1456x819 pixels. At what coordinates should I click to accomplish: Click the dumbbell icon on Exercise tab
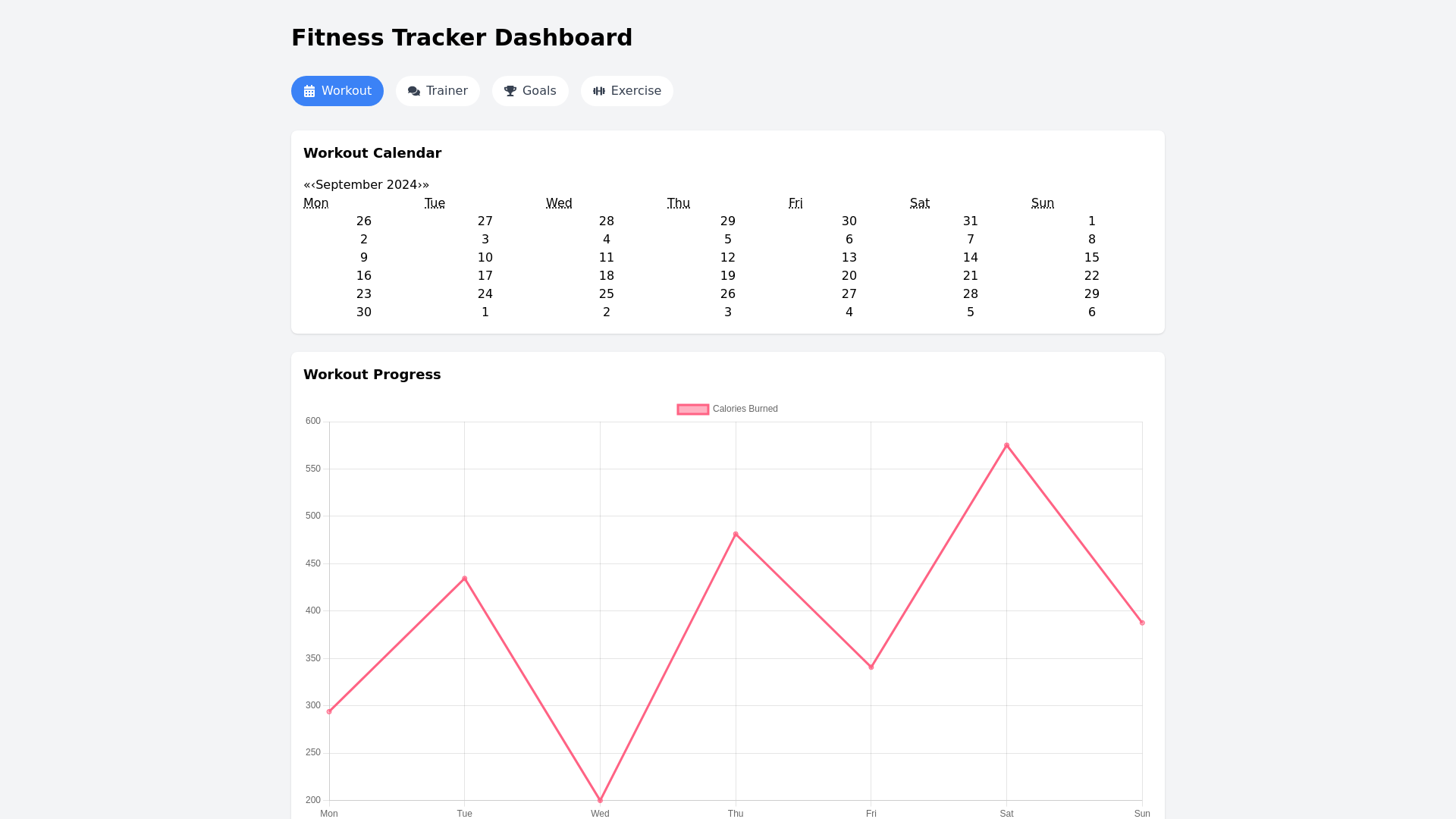[x=599, y=91]
